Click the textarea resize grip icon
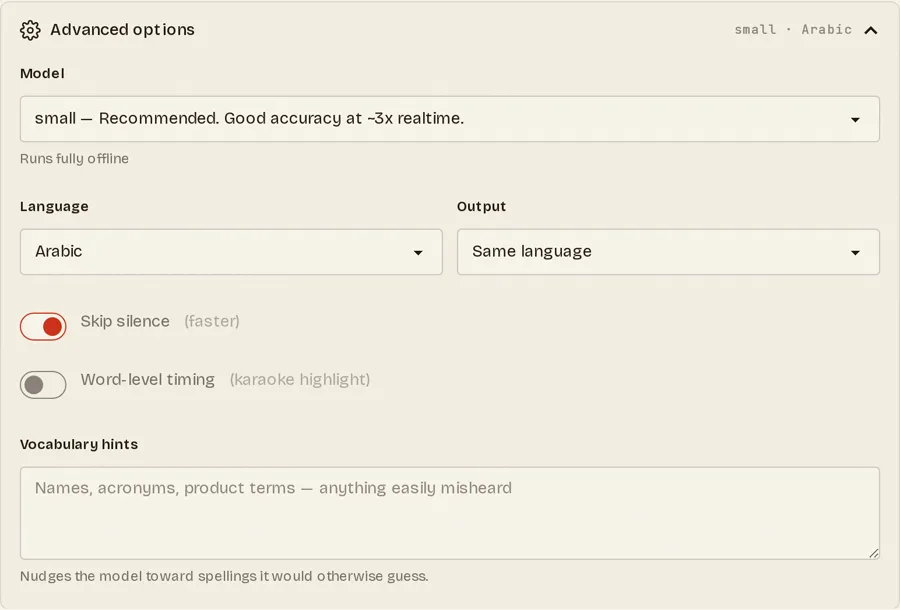 [874, 553]
